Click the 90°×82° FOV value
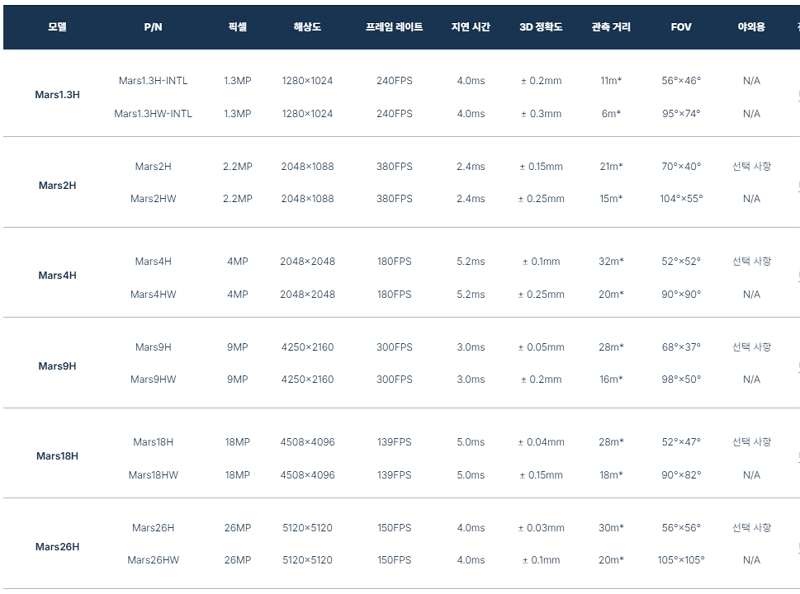This screenshot has height=594, width=800. 681,475
